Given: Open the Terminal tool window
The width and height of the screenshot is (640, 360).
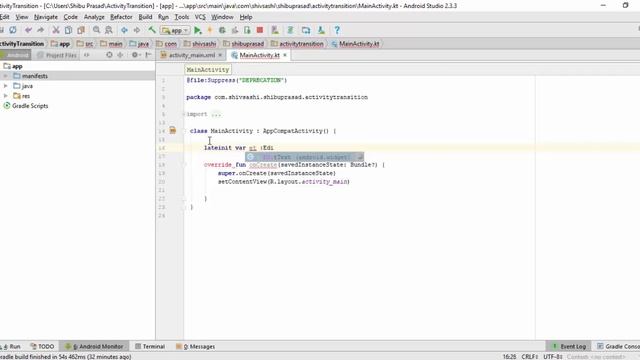Looking at the screenshot, I should coord(150,347).
